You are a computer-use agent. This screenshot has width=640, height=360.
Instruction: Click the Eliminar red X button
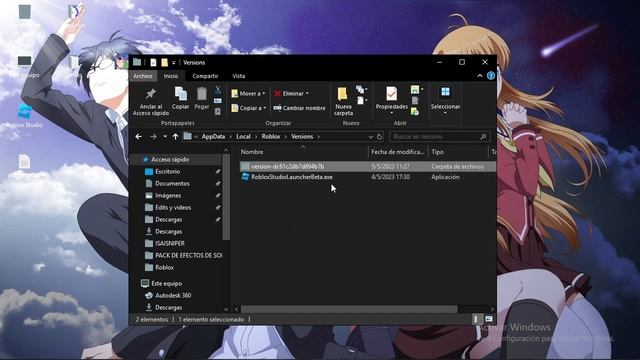tap(291, 93)
